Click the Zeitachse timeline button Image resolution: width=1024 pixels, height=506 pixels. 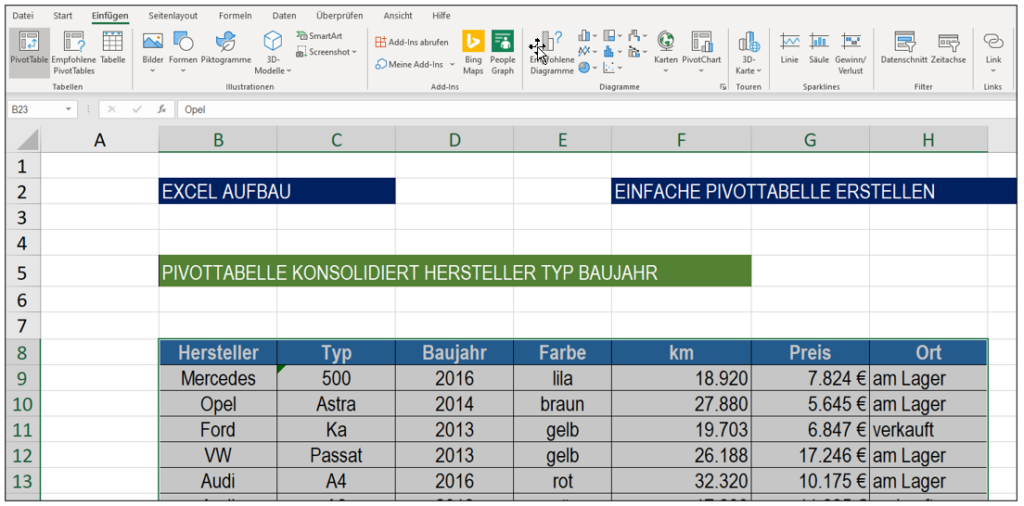click(948, 48)
